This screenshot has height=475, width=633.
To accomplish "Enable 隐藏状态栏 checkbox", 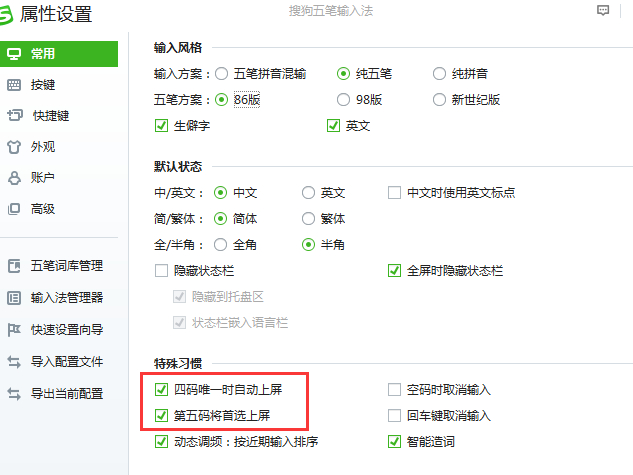I will [x=161, y=270].
